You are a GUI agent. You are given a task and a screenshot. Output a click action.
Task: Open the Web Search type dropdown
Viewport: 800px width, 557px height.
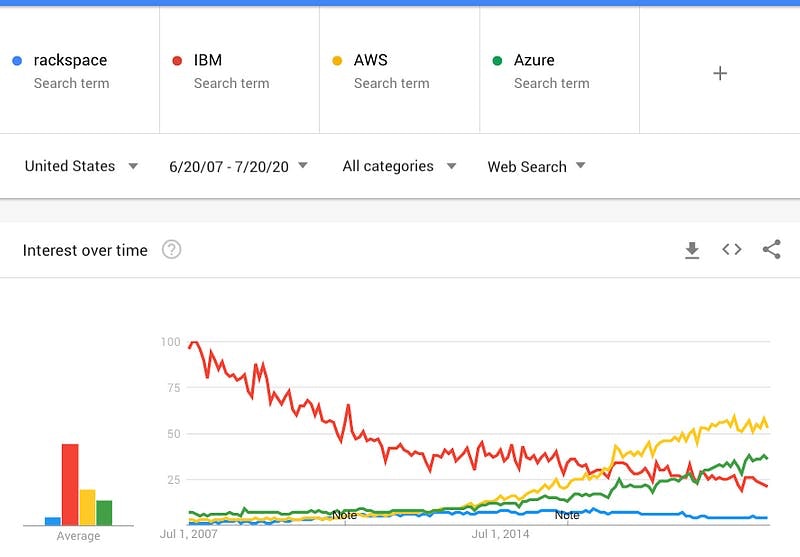[x=537, y=166]
